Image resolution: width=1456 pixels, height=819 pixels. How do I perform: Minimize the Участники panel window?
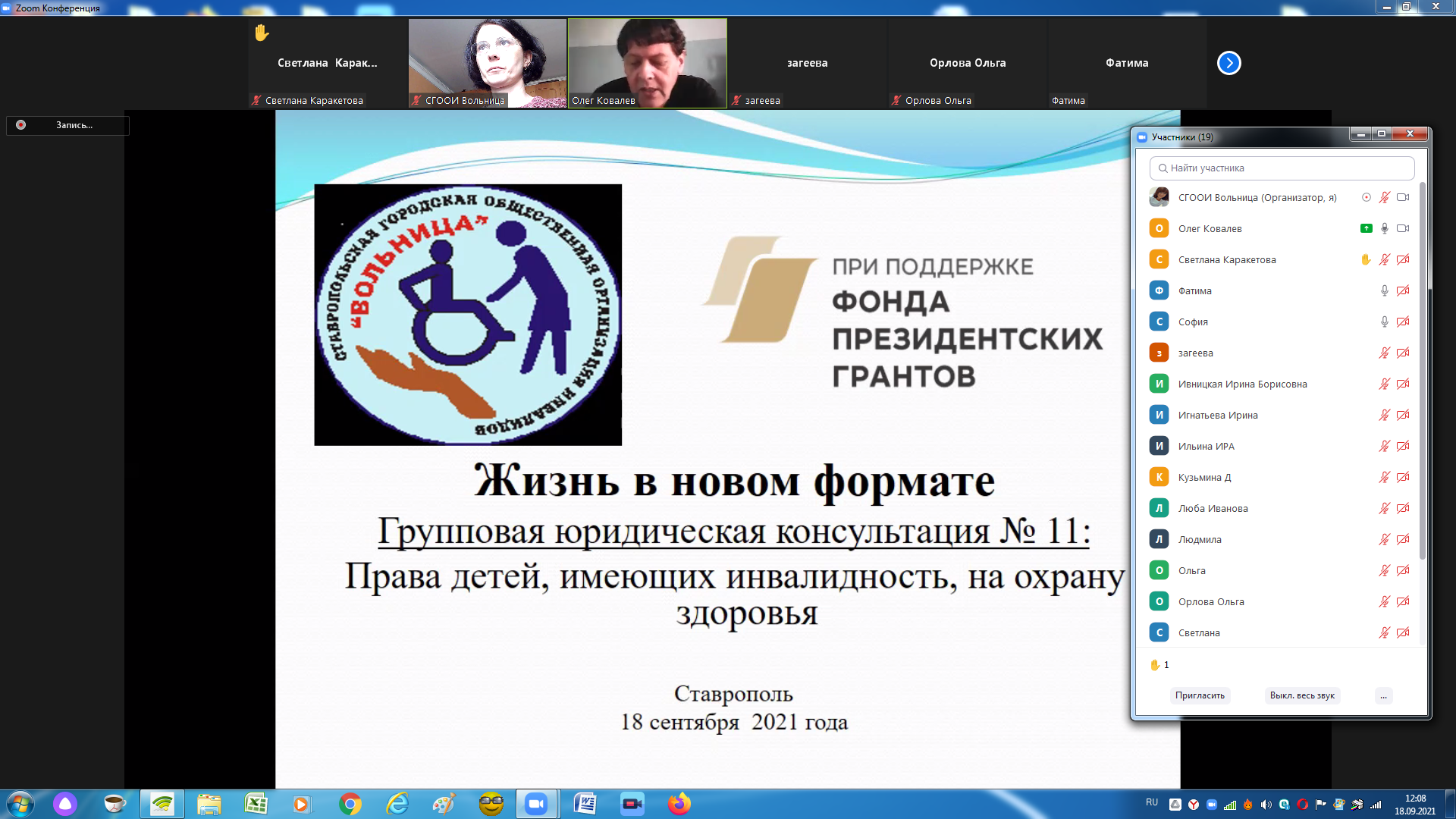point(1361,134)
